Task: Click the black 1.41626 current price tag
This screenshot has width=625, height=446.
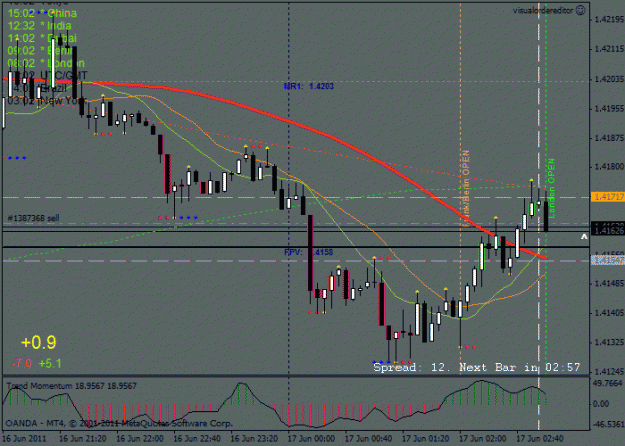Action: pyautogui.click(x=608, y=229)
